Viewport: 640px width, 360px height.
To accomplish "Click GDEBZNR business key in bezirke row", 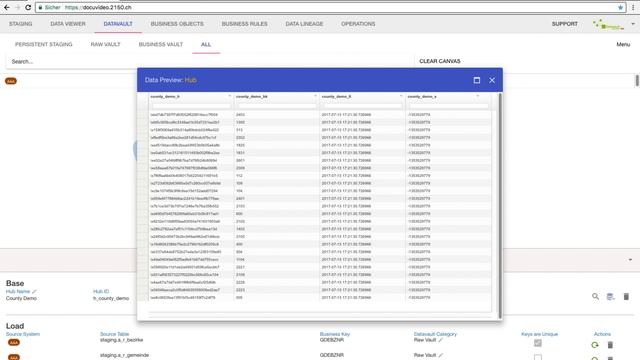I will click(332, 340).
